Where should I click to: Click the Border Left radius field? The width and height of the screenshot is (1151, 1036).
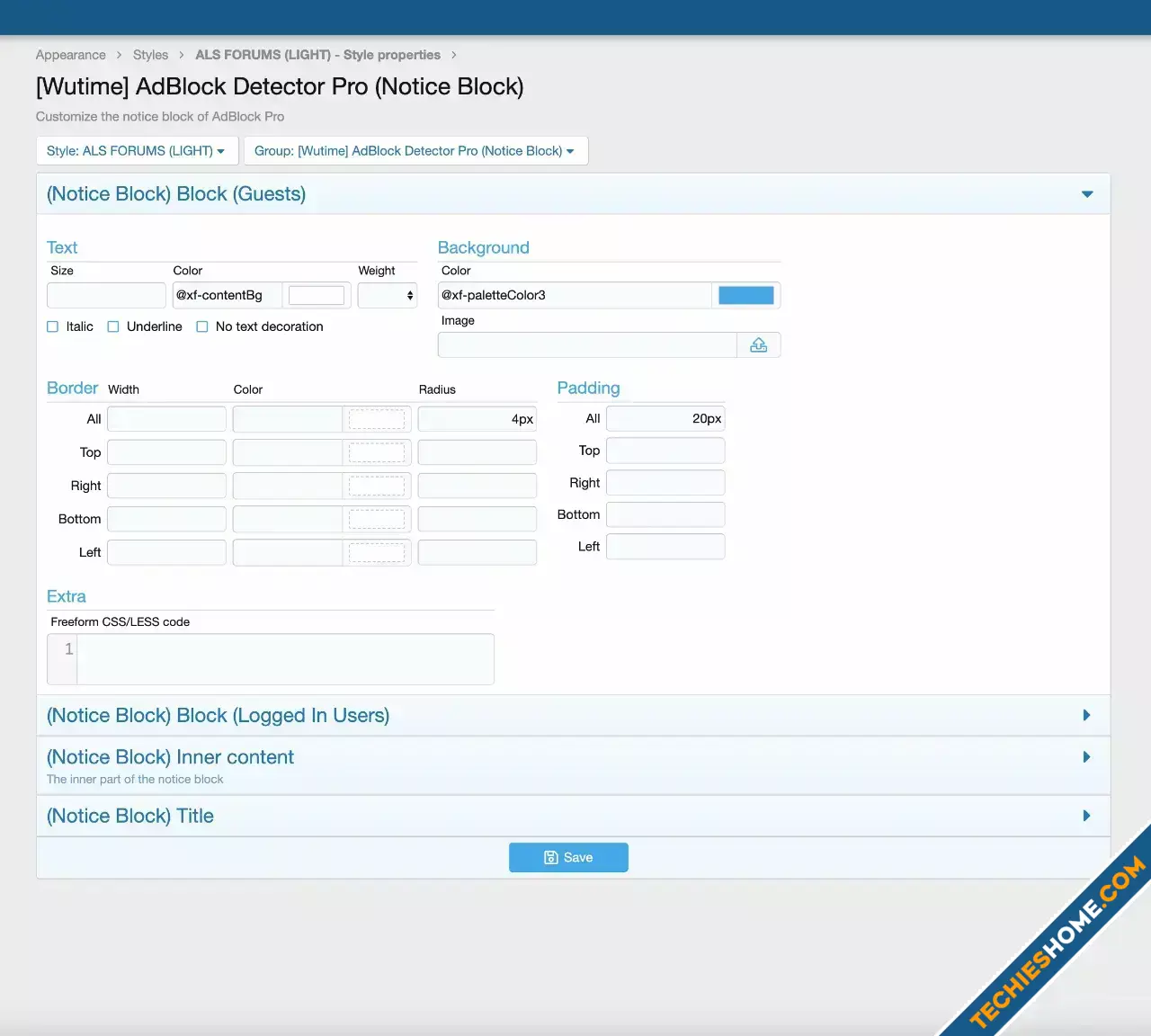tap(477, 552)
